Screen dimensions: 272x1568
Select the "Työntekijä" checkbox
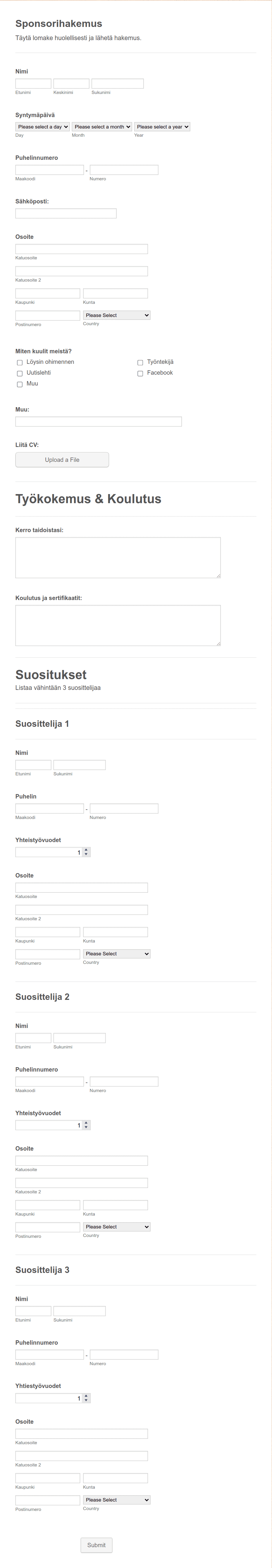(140, 362)
